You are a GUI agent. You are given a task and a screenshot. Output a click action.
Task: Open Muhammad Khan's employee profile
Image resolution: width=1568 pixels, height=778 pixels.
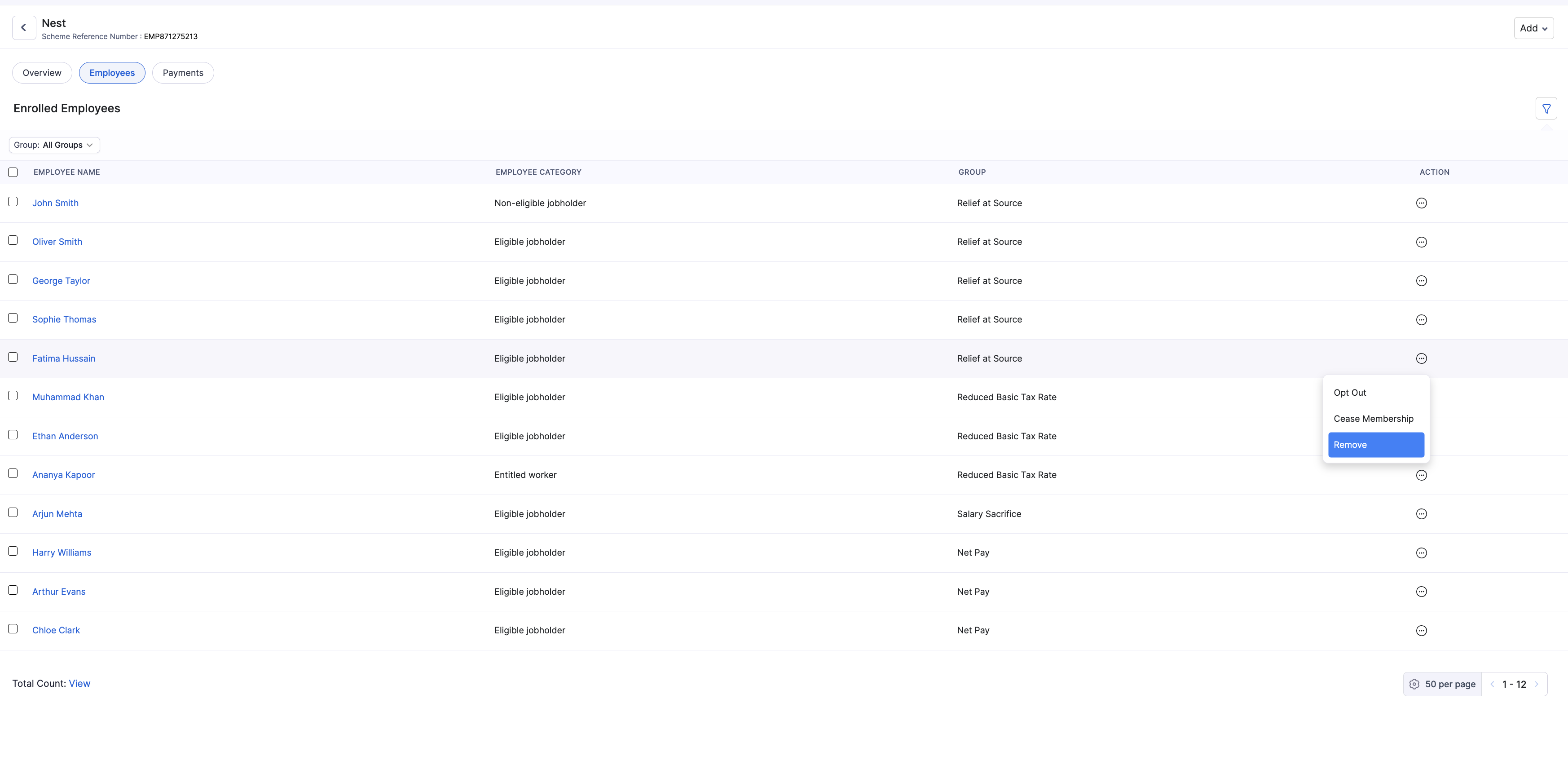(x=68, y=397)
